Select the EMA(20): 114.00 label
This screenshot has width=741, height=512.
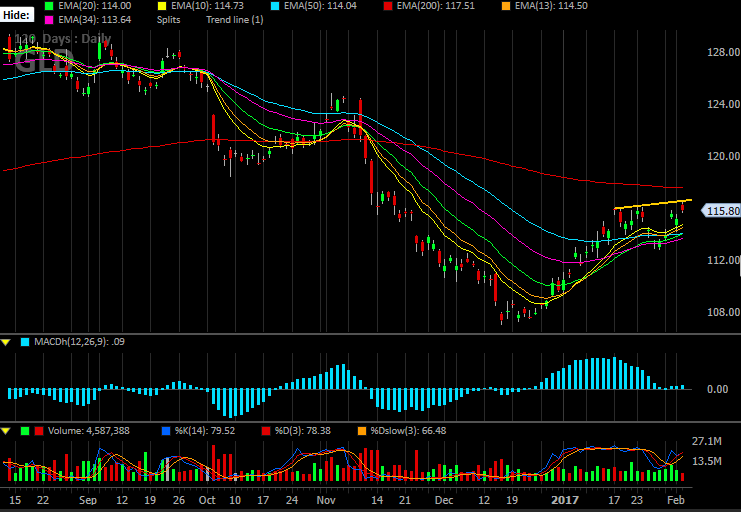point(95,6)
